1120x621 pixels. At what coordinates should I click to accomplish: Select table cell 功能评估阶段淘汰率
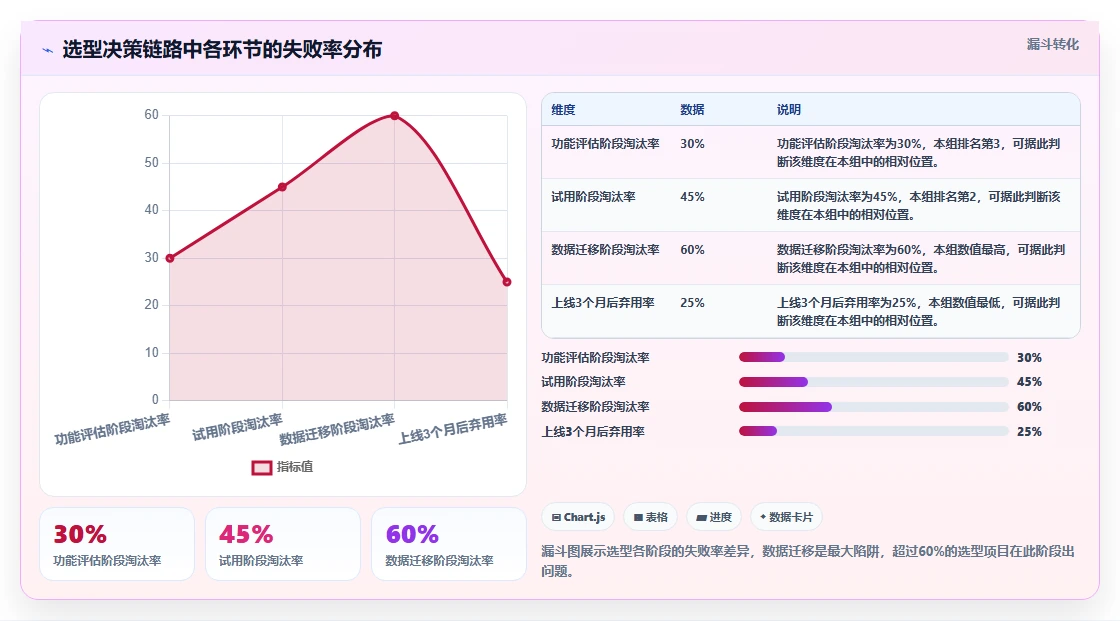[605, 144]
